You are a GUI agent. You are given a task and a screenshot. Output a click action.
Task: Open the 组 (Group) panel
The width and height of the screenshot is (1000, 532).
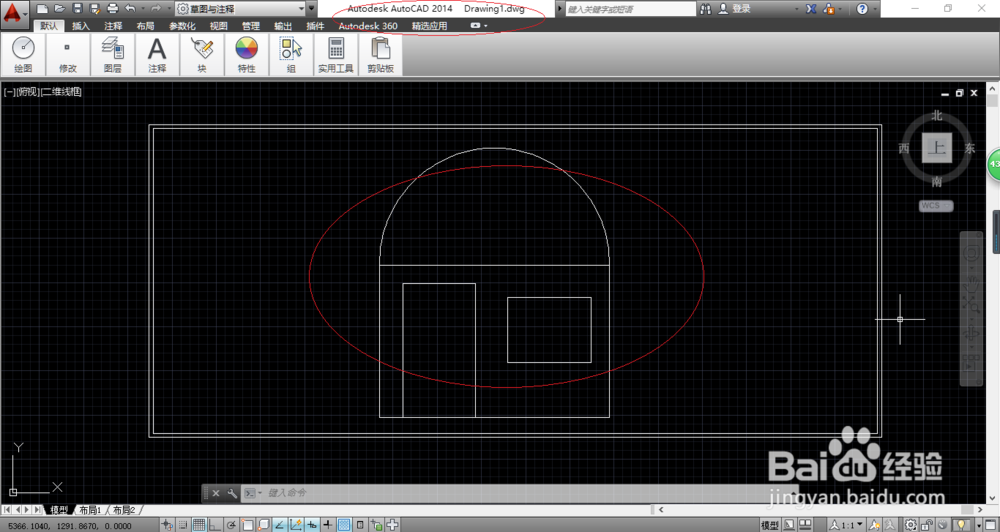291,55
